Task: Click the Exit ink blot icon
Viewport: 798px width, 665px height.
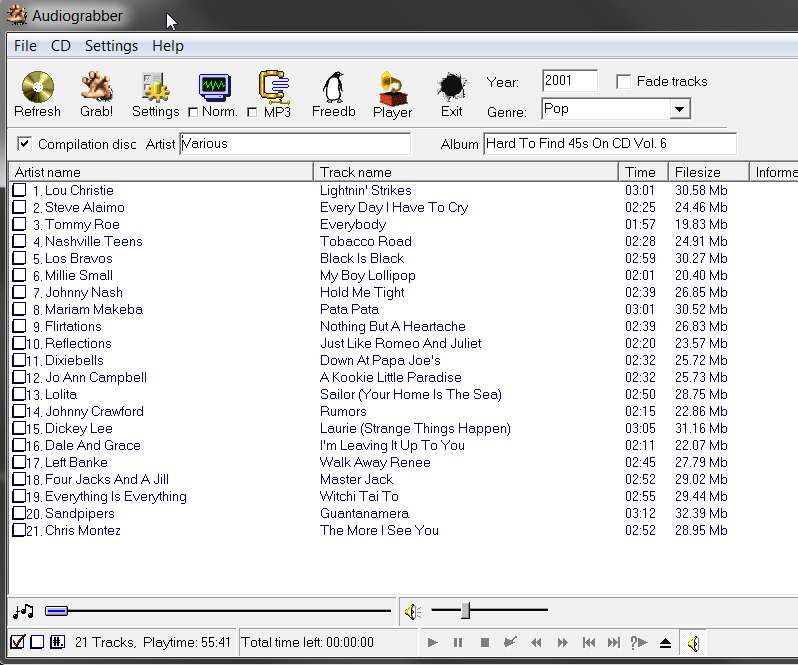Action: tap(452, 87)
